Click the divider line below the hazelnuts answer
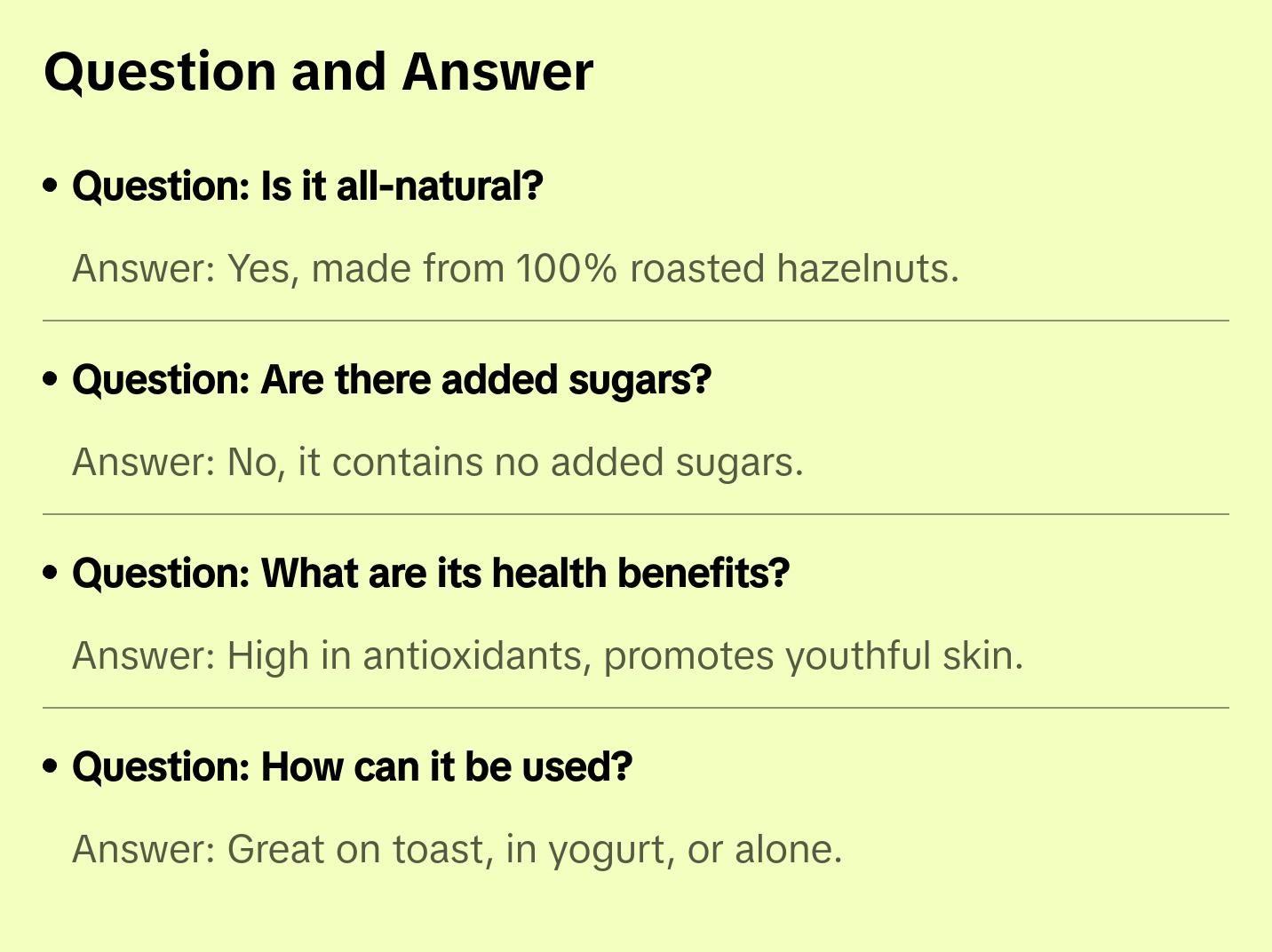The image size is (1272, 952). click(636, 321)
